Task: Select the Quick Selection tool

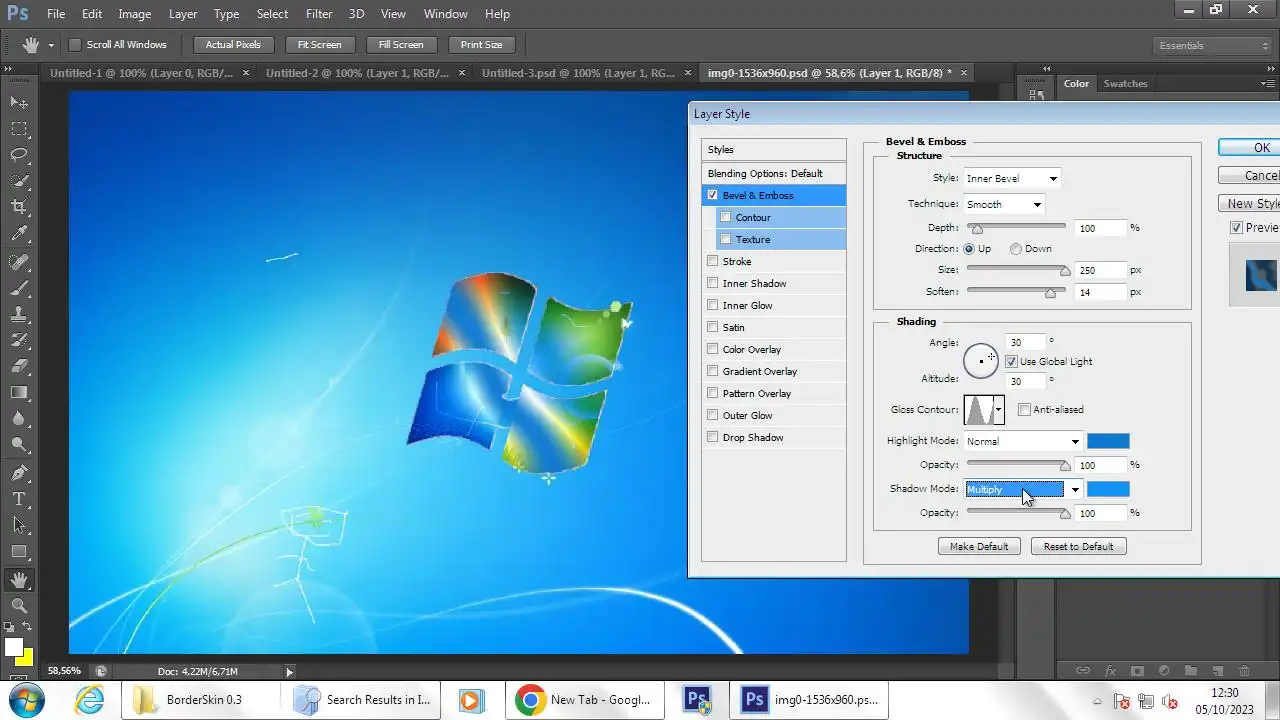Action: tap(19, 180)
